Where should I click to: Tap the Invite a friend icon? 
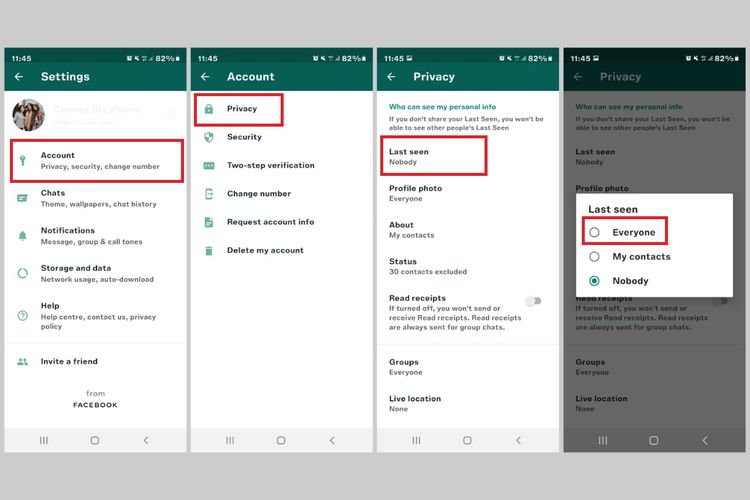(22, 361)
